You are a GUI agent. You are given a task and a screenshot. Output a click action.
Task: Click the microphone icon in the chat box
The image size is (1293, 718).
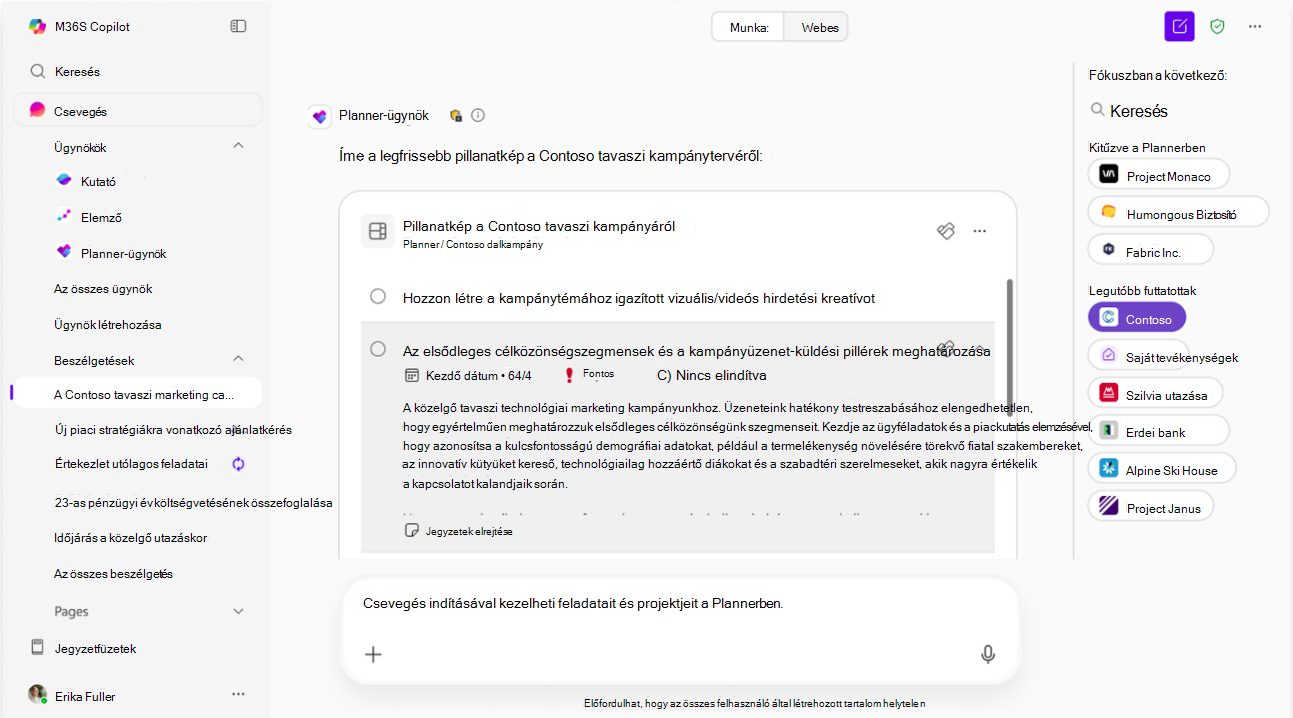[x=988, y=654]
